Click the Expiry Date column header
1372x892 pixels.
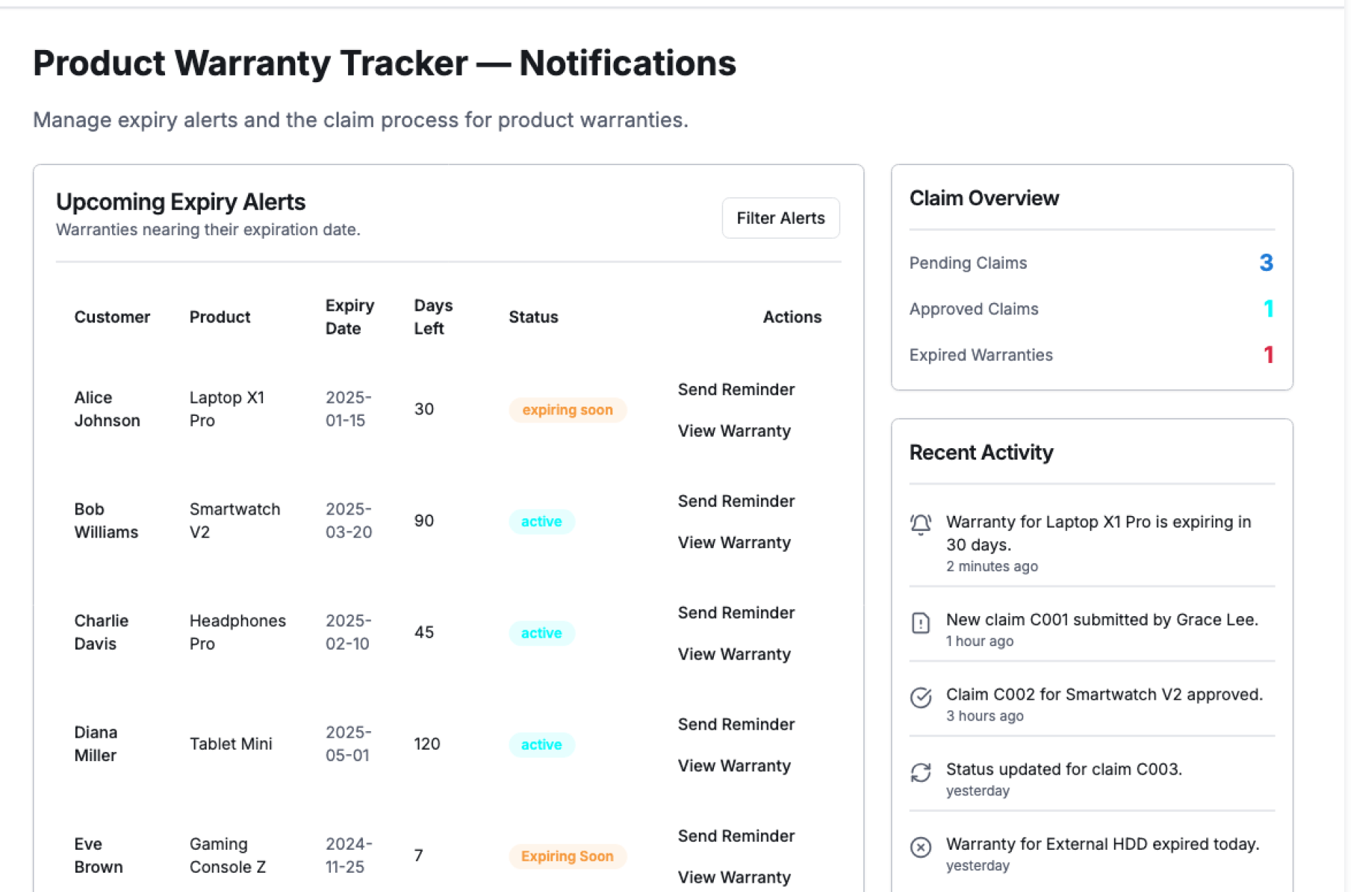pyautogui.click(x=349, y=317)
